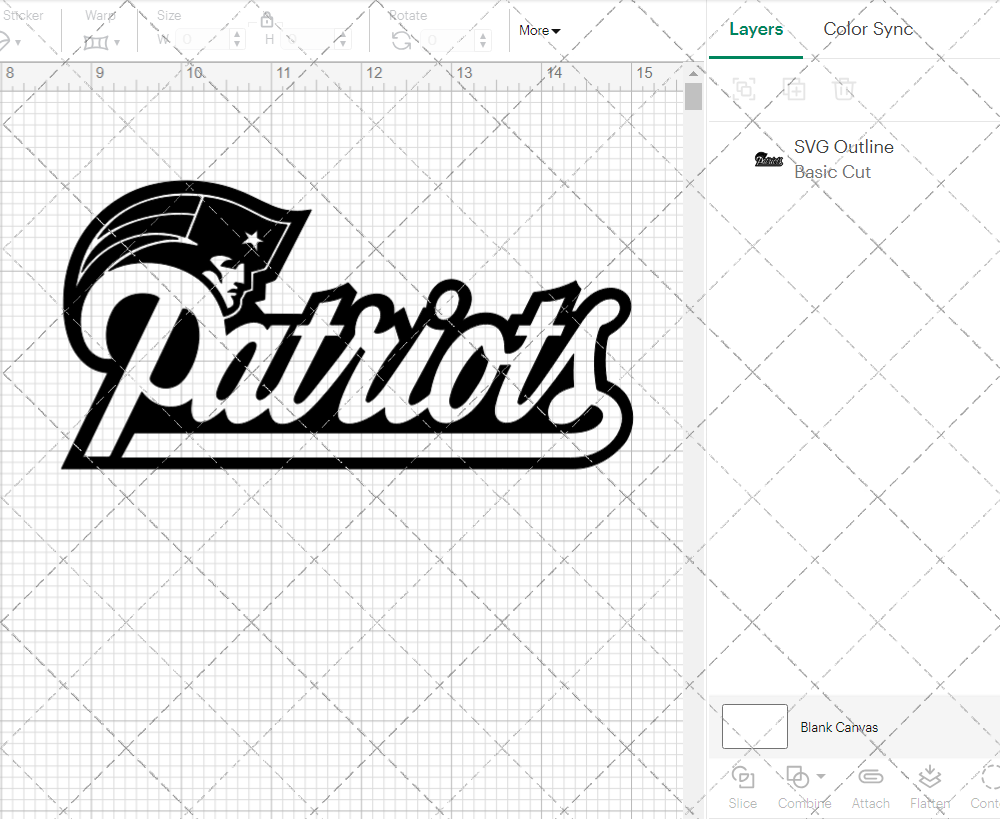Click the Rotate angle input field
Image resolution: width=1000 pixels, height=819 pixels.
[x=448, y=40]
